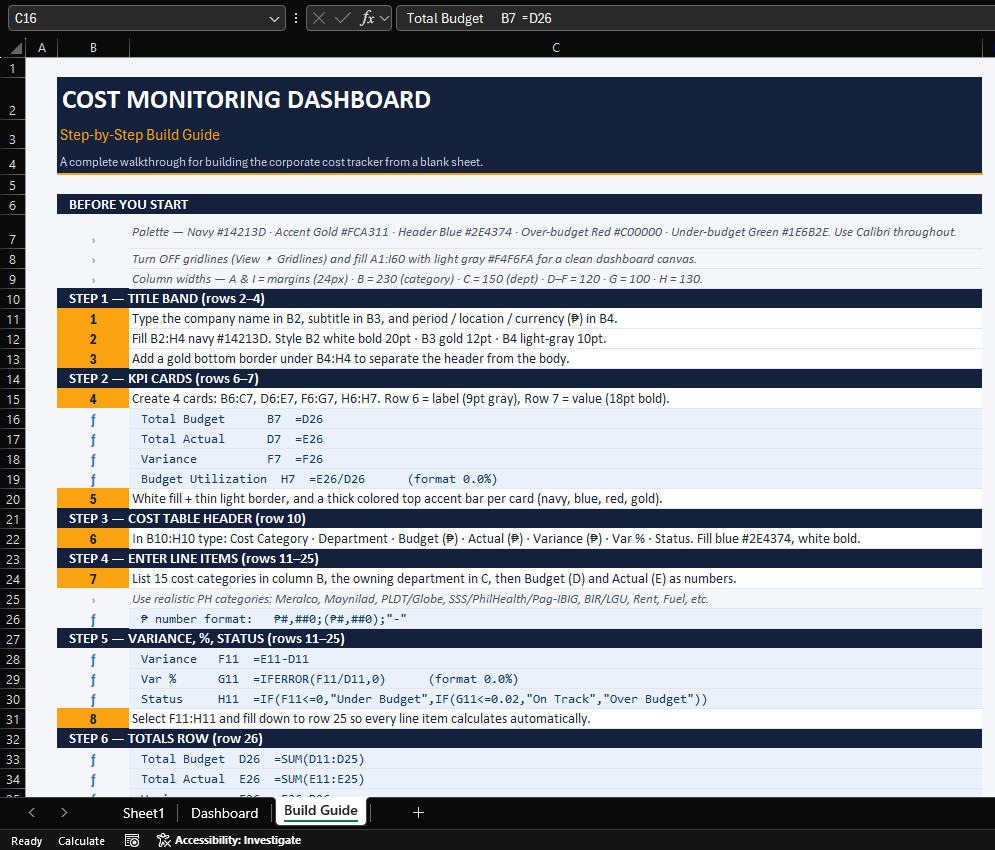Click the COST MONITORING DASHBOARD title

click(246, 100)
